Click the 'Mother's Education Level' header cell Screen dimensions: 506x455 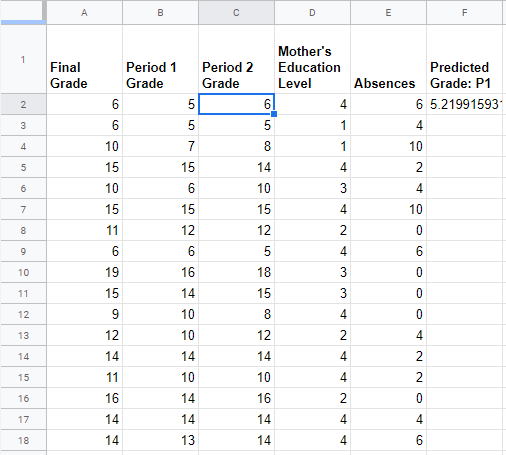click(312, 59)
